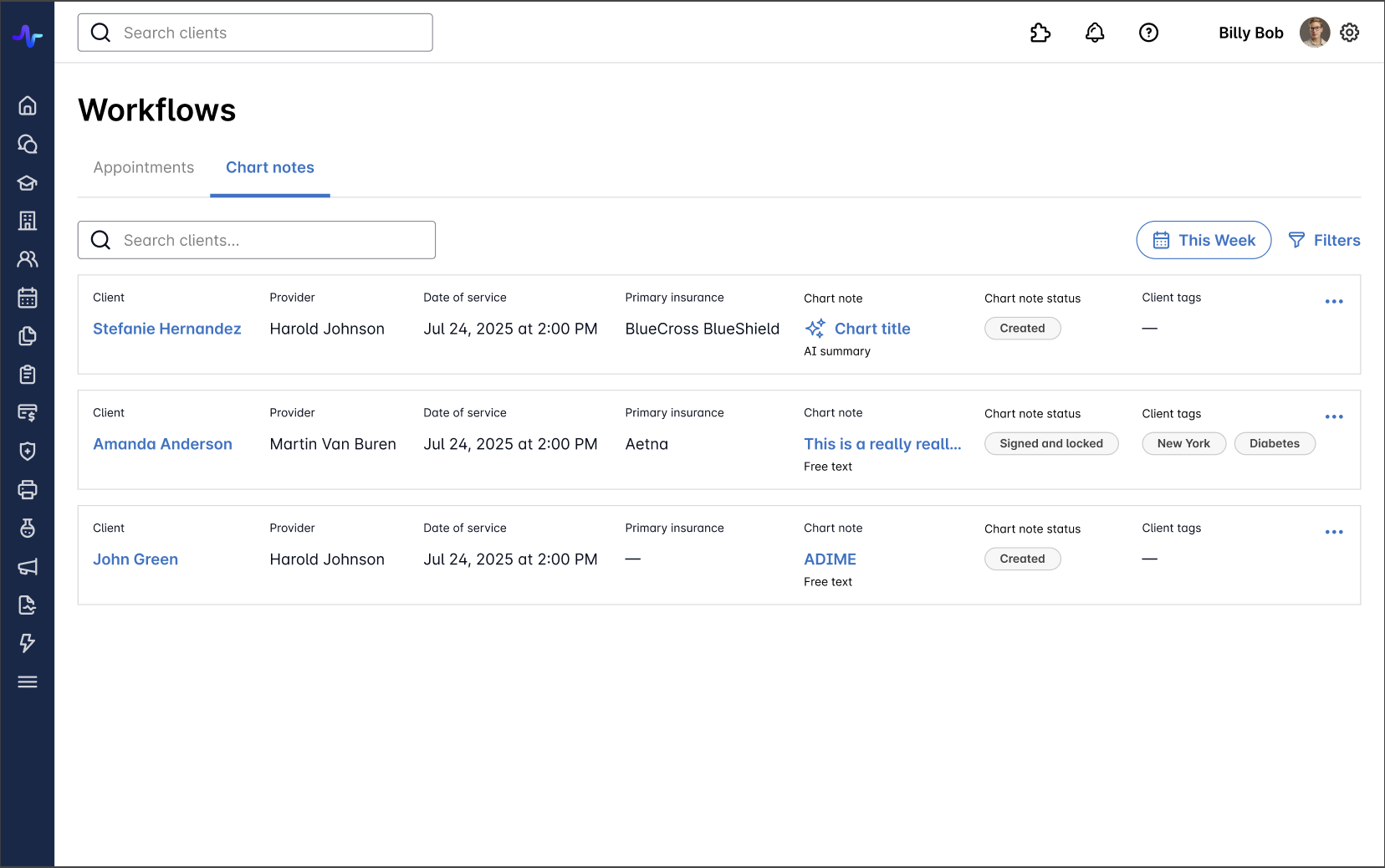Open the calendar icon in sidebar

[28, 298]
